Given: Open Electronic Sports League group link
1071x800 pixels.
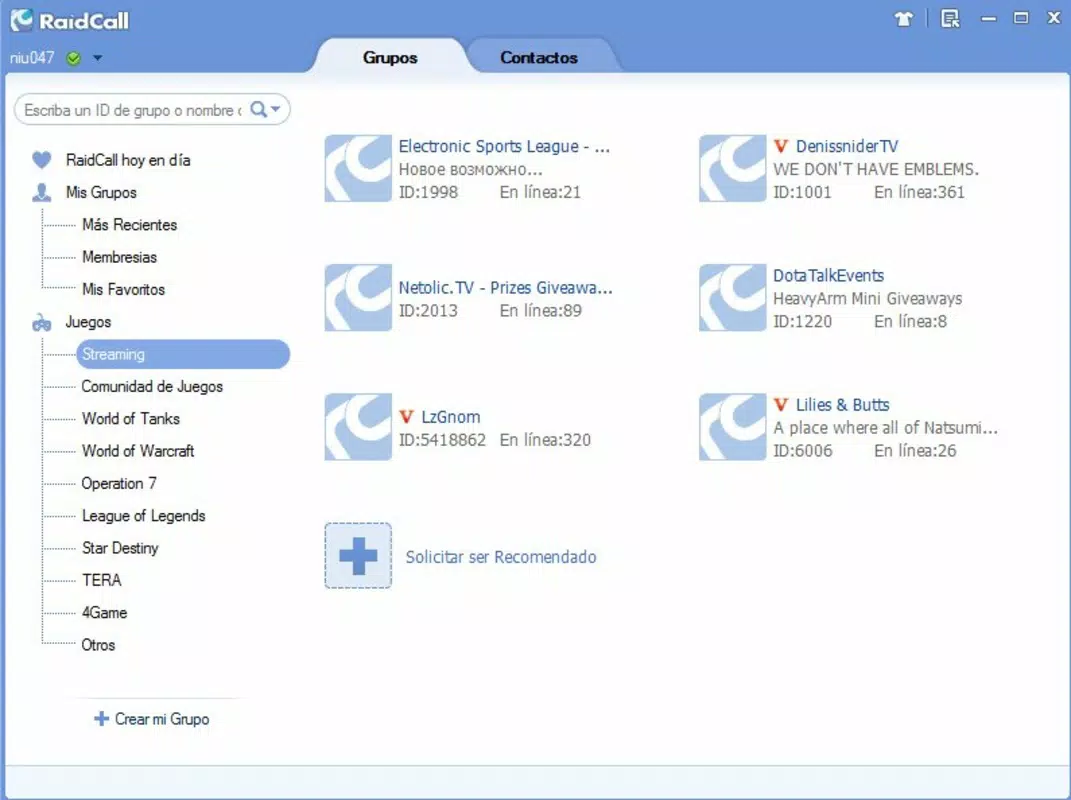Looking at the screenshot, I should (x=504, y=146).
